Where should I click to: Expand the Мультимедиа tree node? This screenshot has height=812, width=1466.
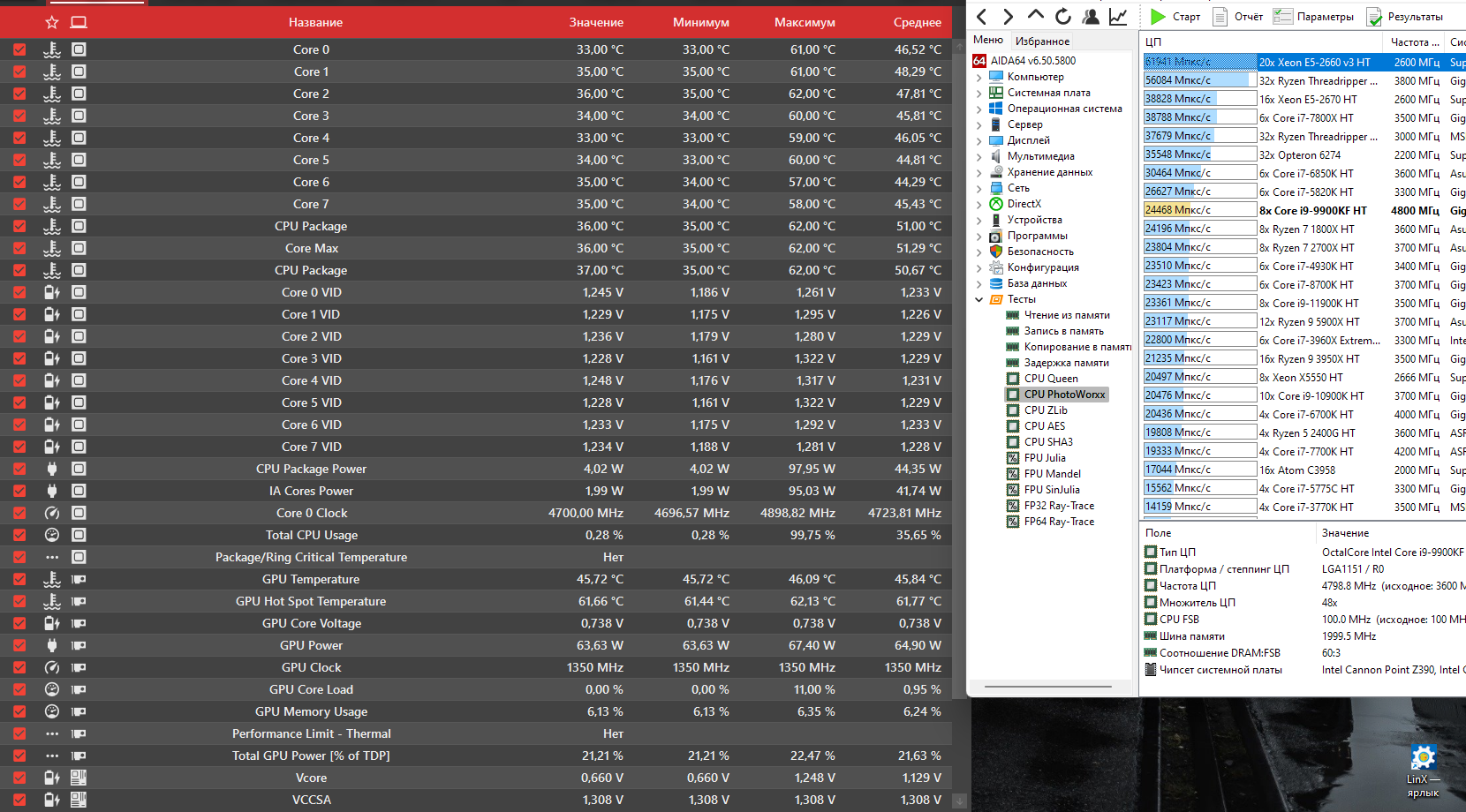tap(979, 156)
